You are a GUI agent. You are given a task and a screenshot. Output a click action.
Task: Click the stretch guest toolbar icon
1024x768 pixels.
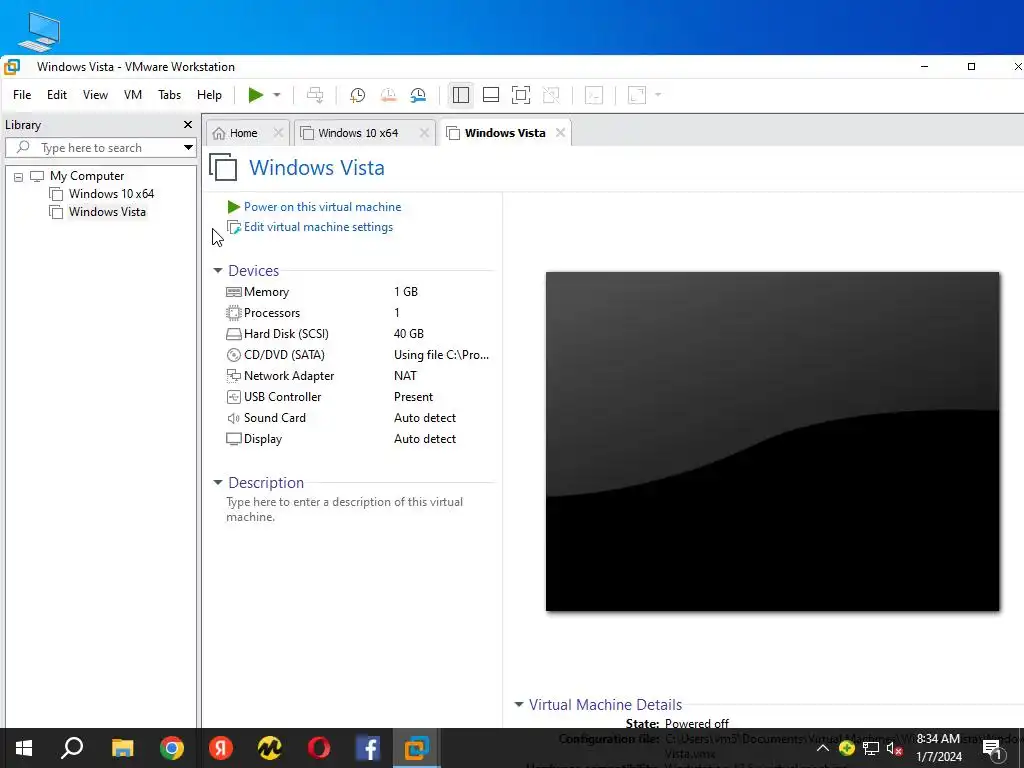click(x=637, y=95)
